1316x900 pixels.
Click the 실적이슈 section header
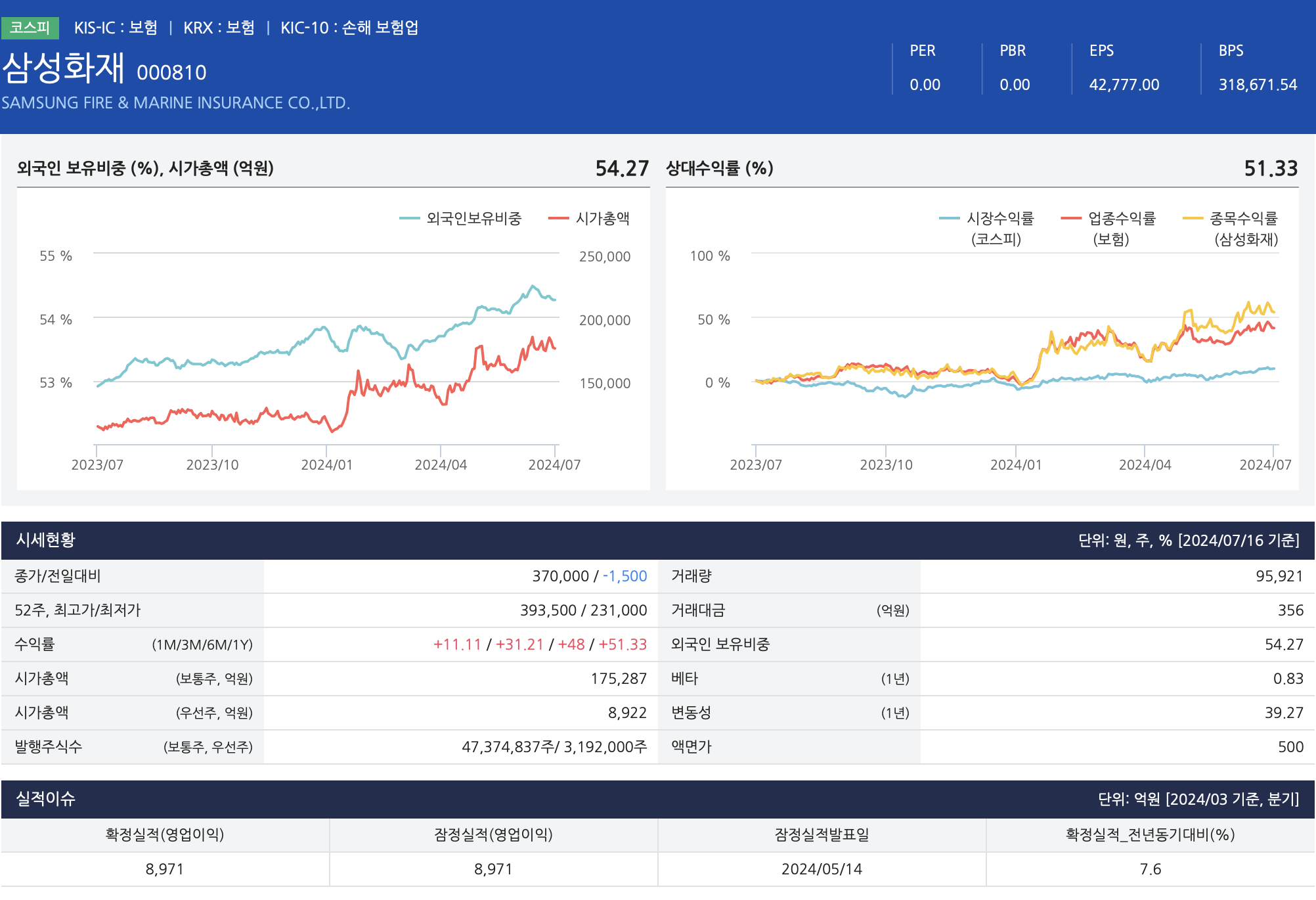(46, 799)
